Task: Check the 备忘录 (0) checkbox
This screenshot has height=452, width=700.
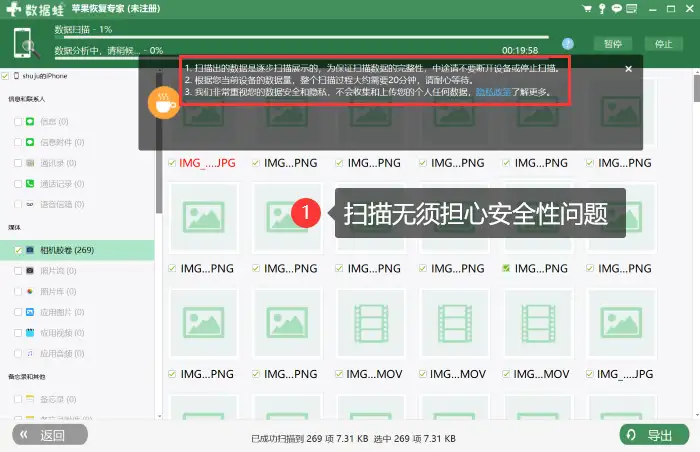Action: tap(18, 399)
